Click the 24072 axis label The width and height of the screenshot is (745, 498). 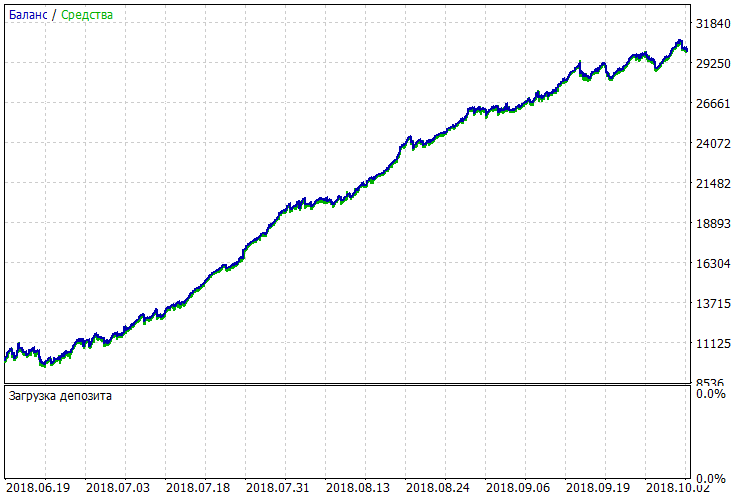click(x=714, y=144)
